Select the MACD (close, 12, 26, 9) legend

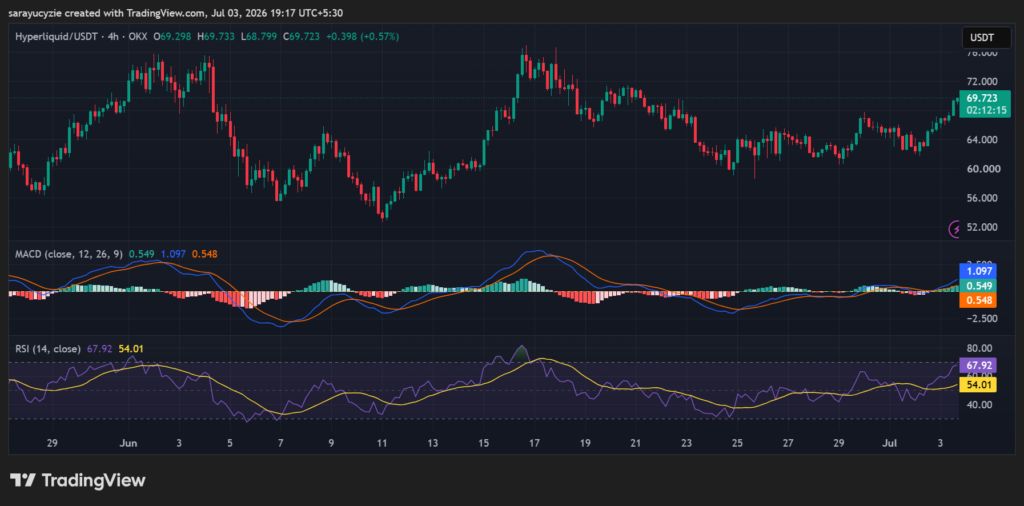tap(69, 253)
